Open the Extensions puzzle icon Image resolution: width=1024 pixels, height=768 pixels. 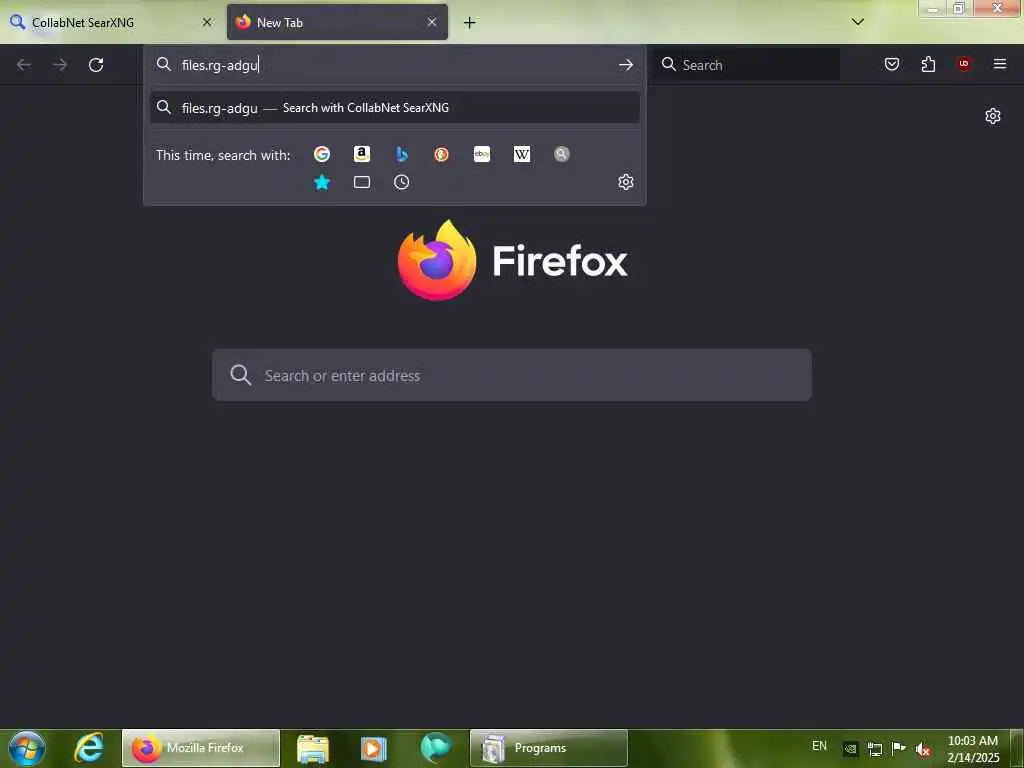tap(928, 64)
